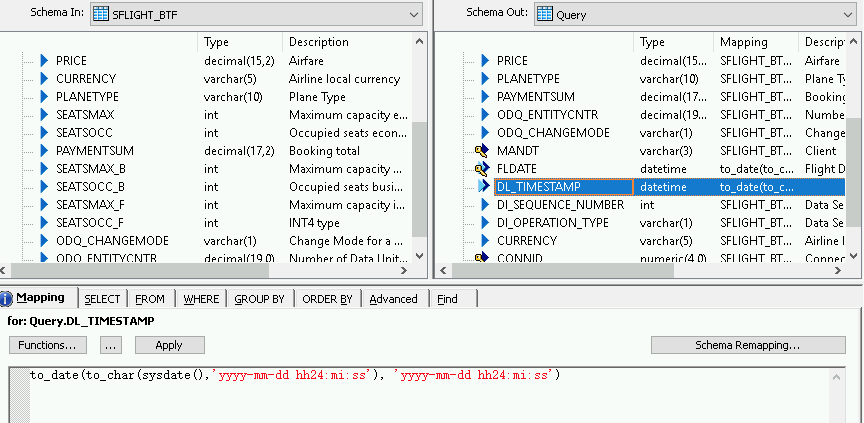Click the key icon beside MANDT in Schema Out

pyautogui.click(x=483, y=151)
